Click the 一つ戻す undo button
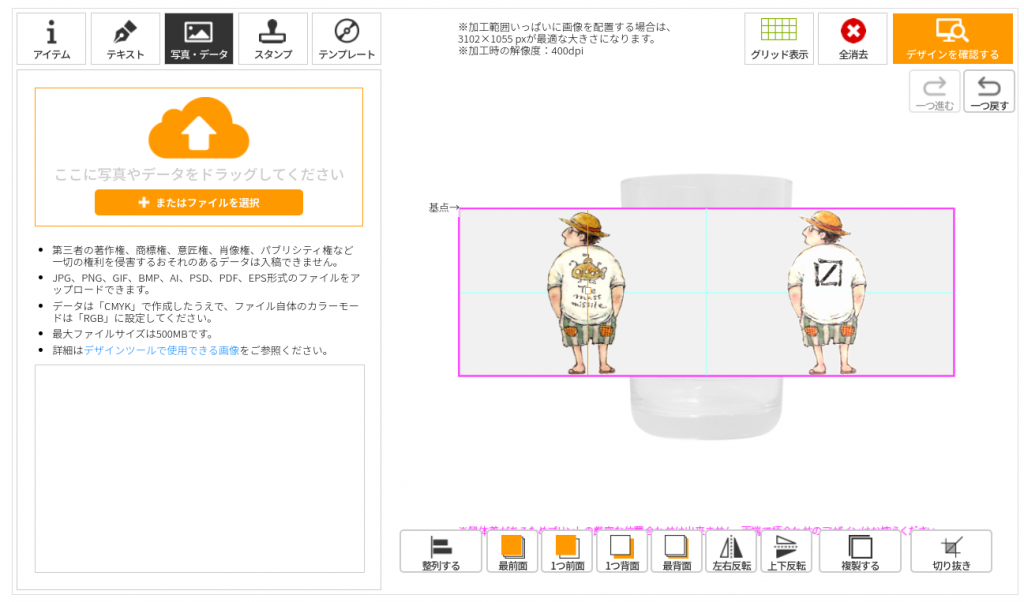 click(989, 92)
